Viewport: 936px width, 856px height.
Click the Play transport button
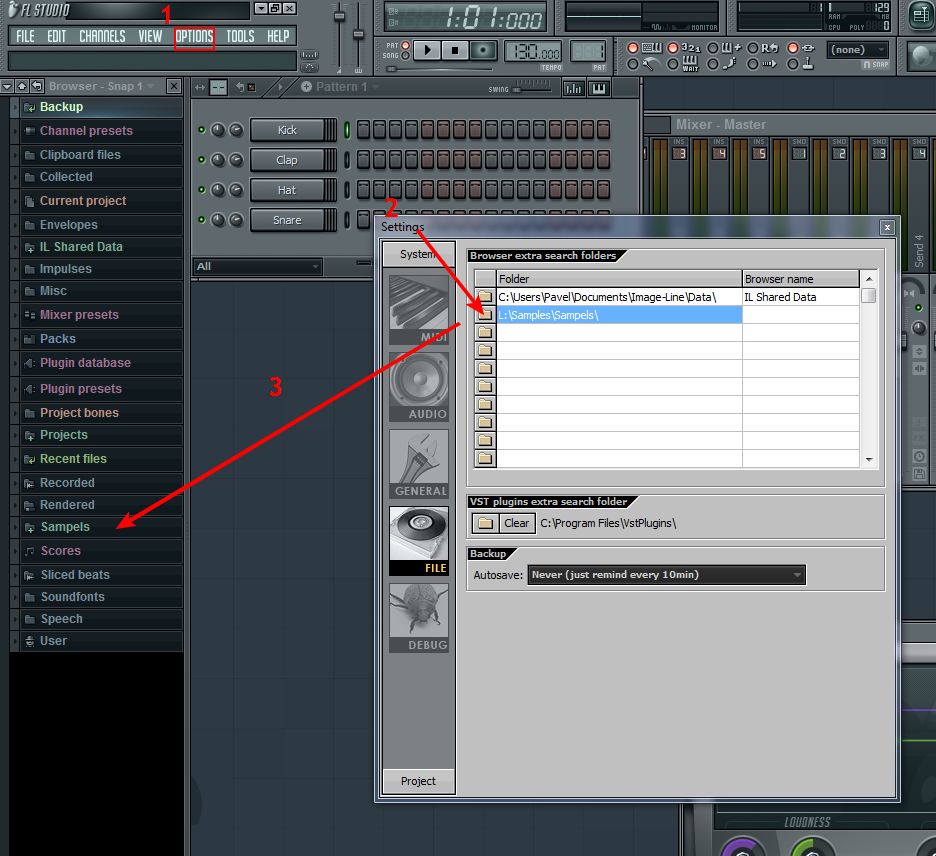(x=427, y=50)
